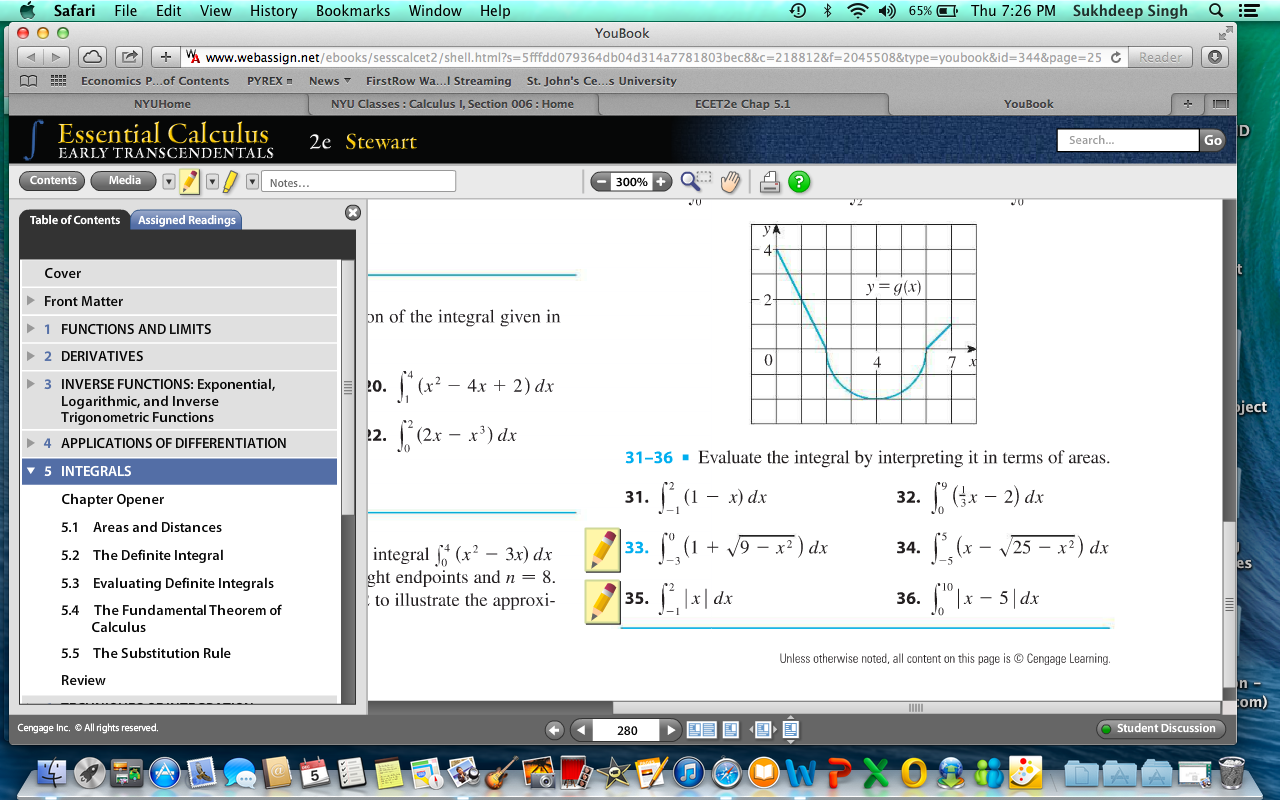Open the Safari File menu
1280x800 pixels.
pyautogui.click(x=126, y=11)
